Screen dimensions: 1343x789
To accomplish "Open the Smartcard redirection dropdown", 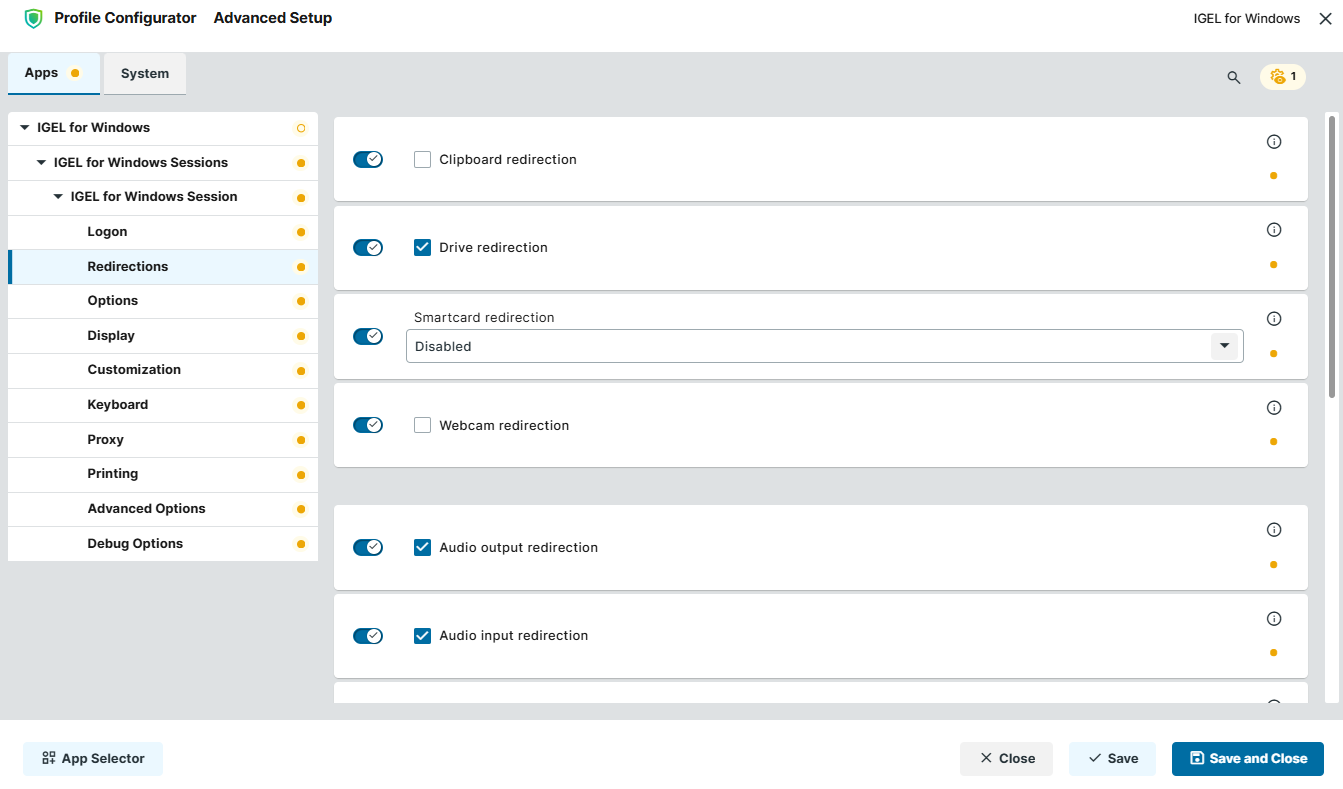I will click(1224, 345).
